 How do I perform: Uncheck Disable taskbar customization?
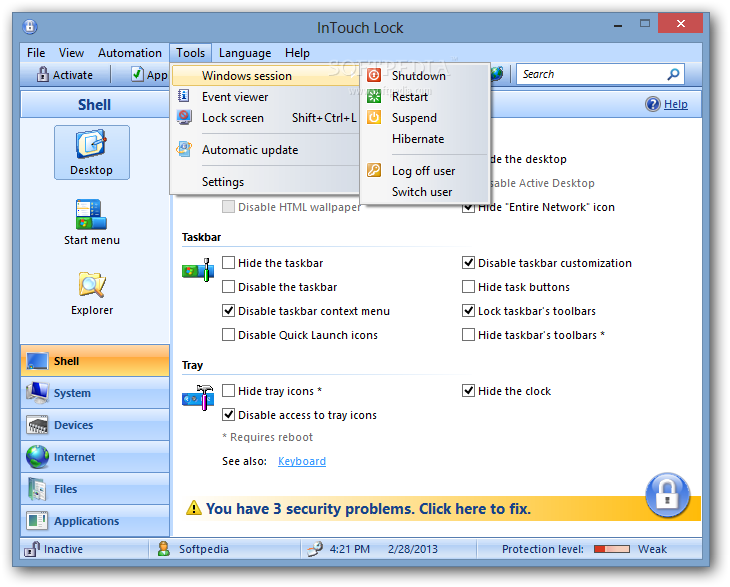pos(468,263)
